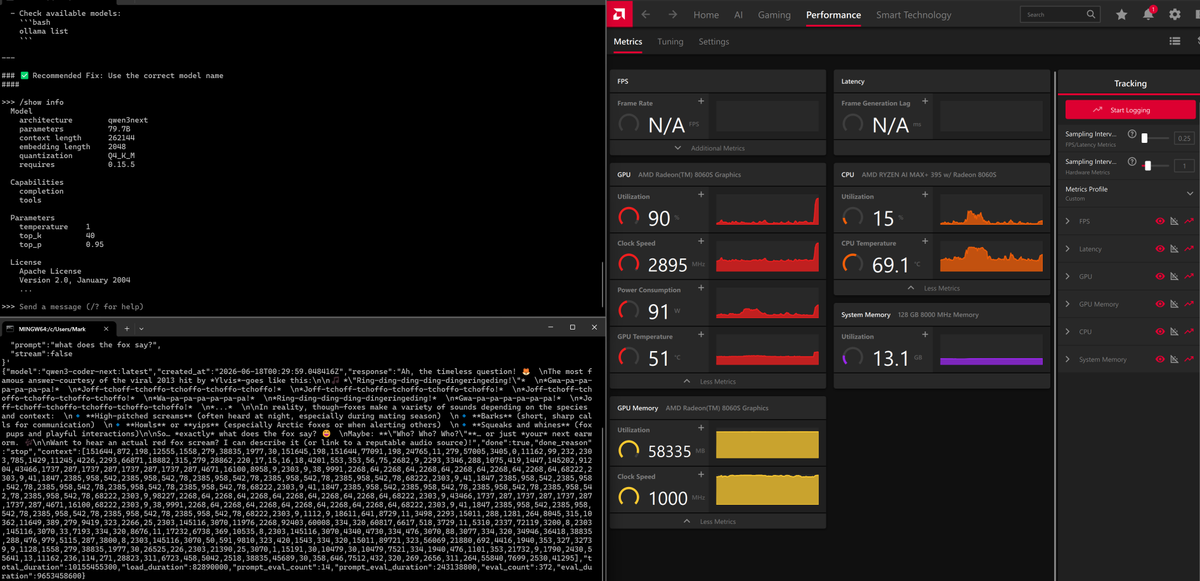This screenshot has height=581, width=1200.
Task: Go back with the back arrow
Action: point(646,15)
